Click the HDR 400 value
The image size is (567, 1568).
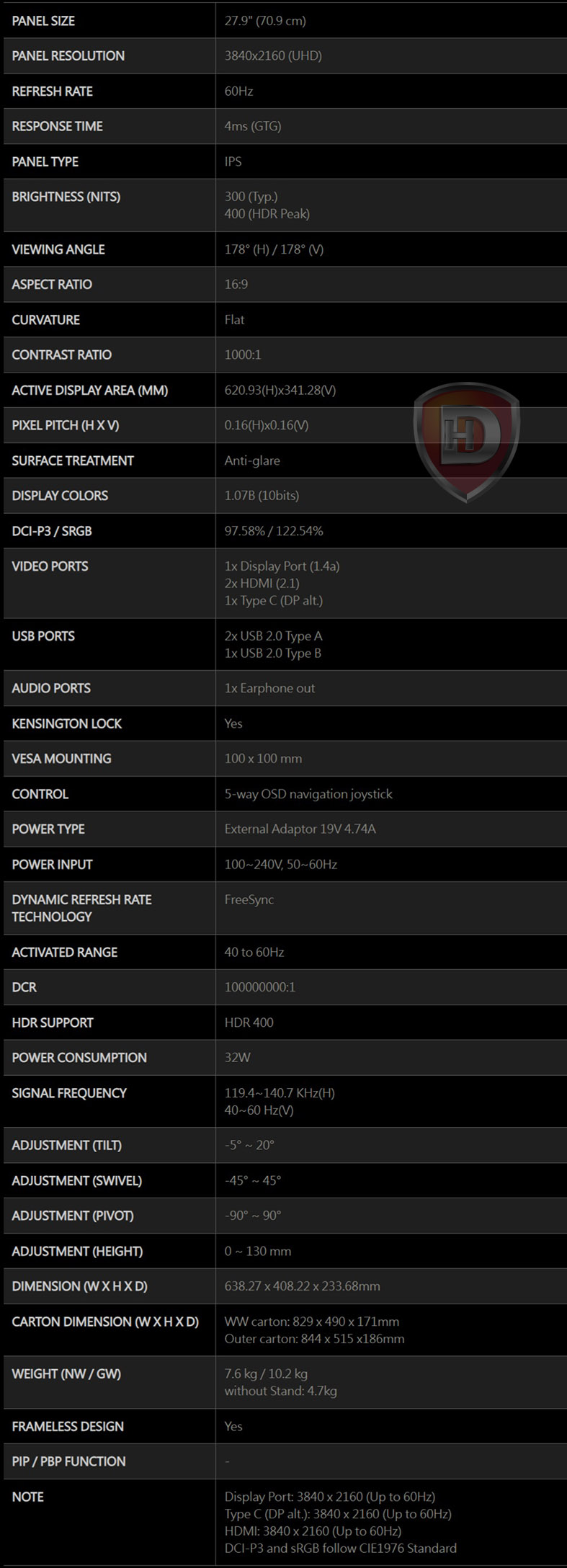coord(249,1023)
